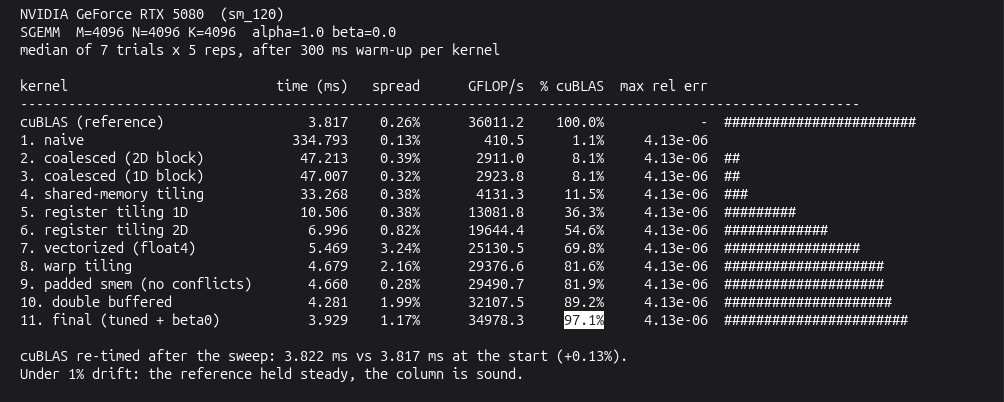Click the '11. final (tuned + beta0)' label
Viewport: 1004px width, 402px height.
tap(120, 320)
